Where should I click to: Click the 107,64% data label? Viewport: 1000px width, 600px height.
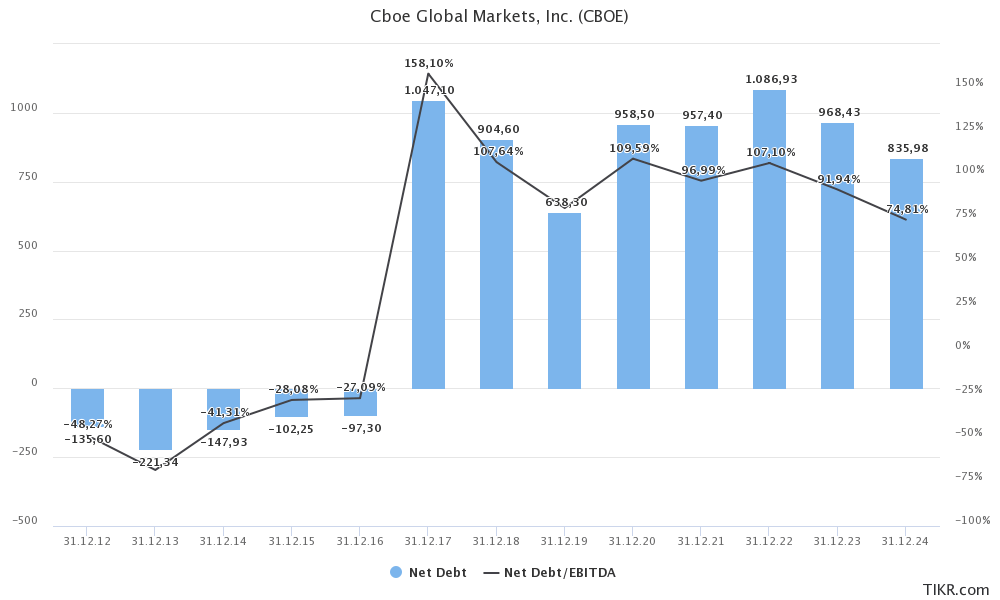click(498, 151)
